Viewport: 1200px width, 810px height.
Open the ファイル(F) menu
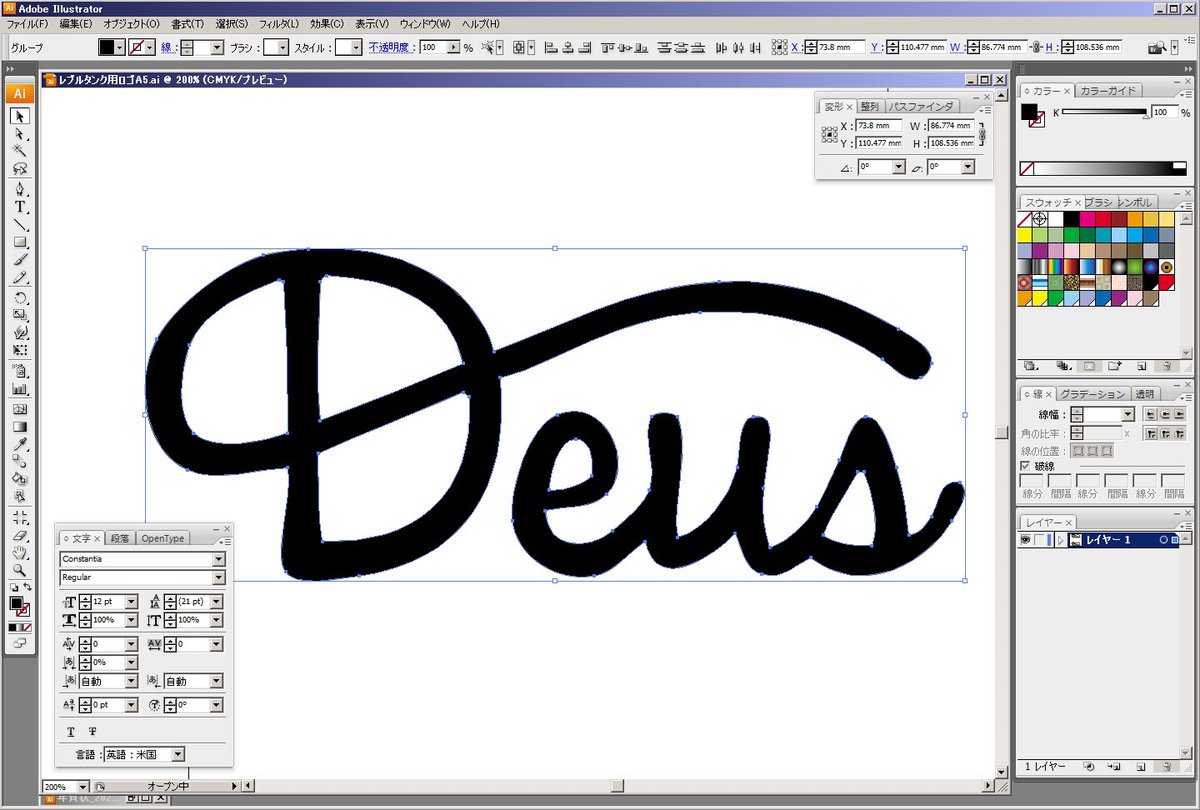[27, 23]
